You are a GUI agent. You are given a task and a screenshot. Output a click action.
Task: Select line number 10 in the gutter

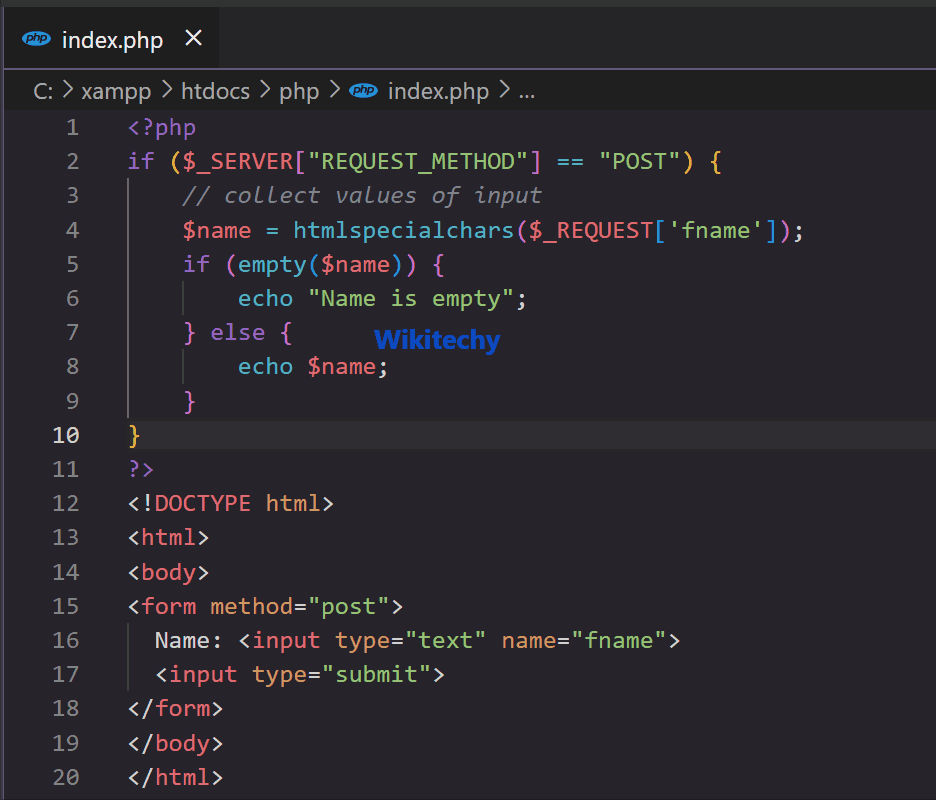click(66, 434)
